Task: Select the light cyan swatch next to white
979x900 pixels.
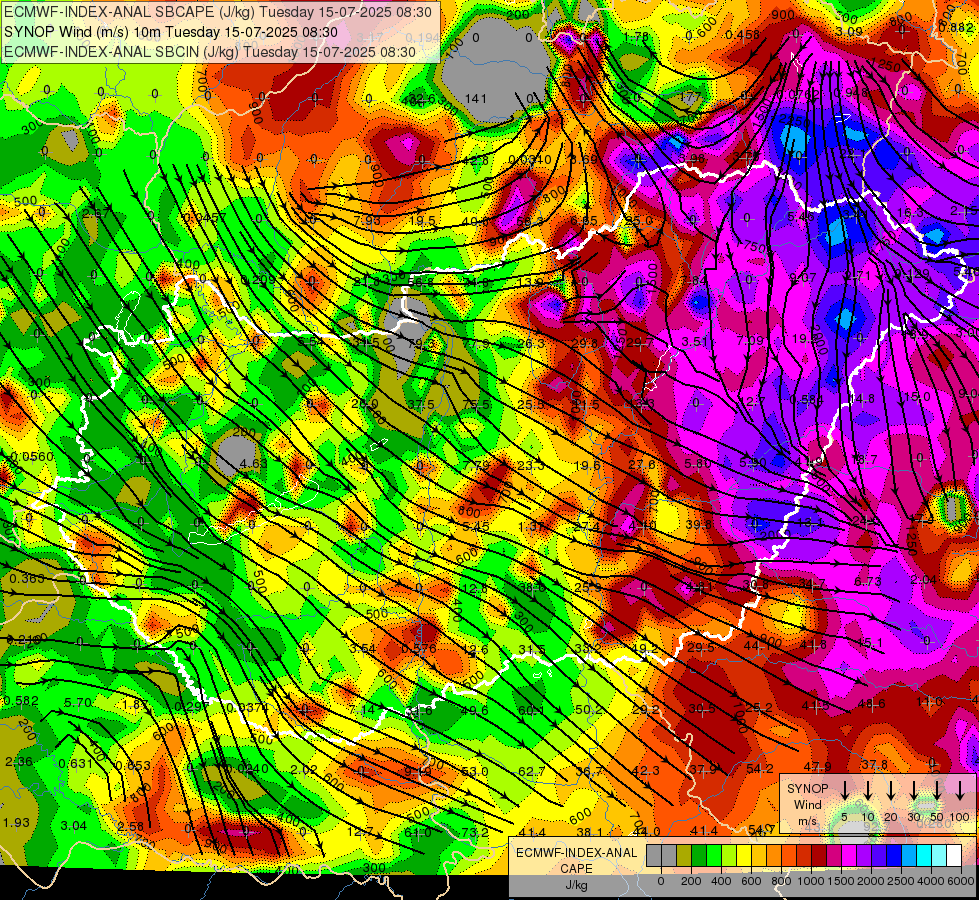Action: click(938, 856)
